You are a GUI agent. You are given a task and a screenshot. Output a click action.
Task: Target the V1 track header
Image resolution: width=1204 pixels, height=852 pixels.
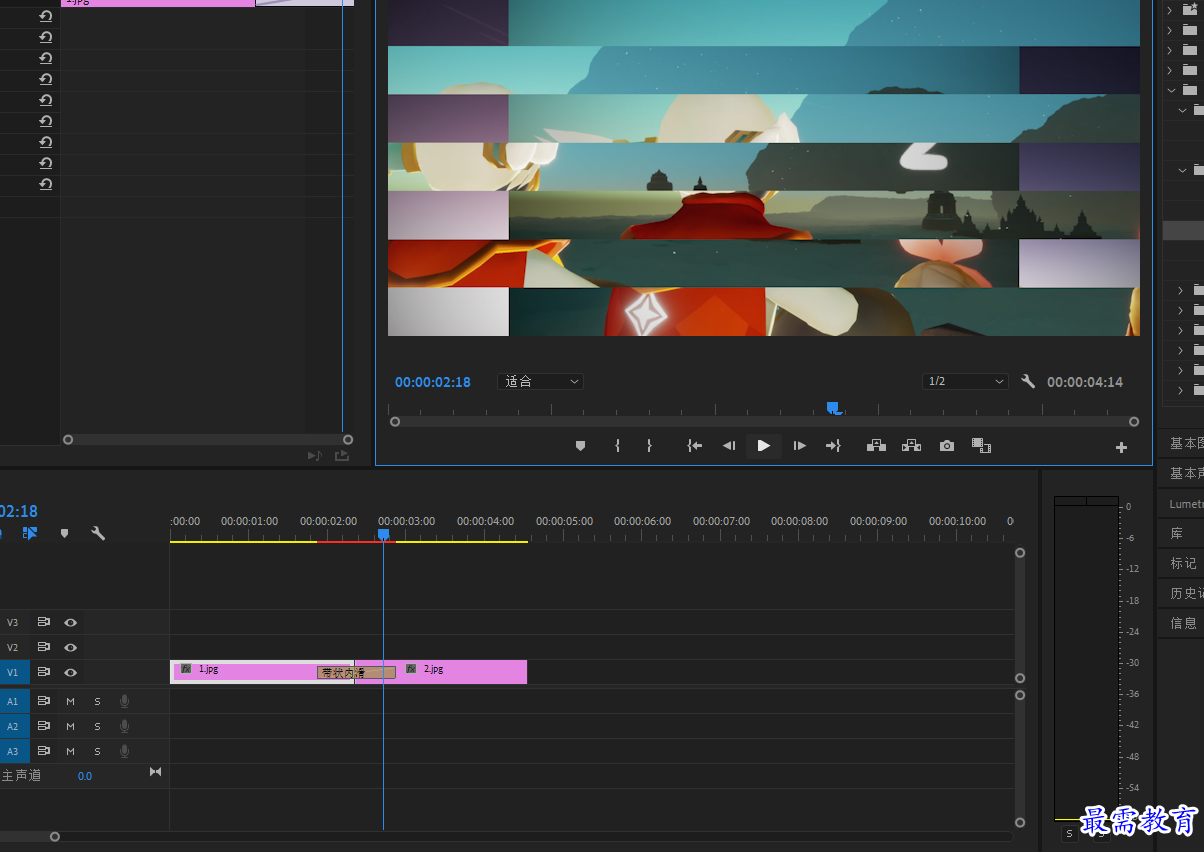pyautogui.click(x=13, y=673)
